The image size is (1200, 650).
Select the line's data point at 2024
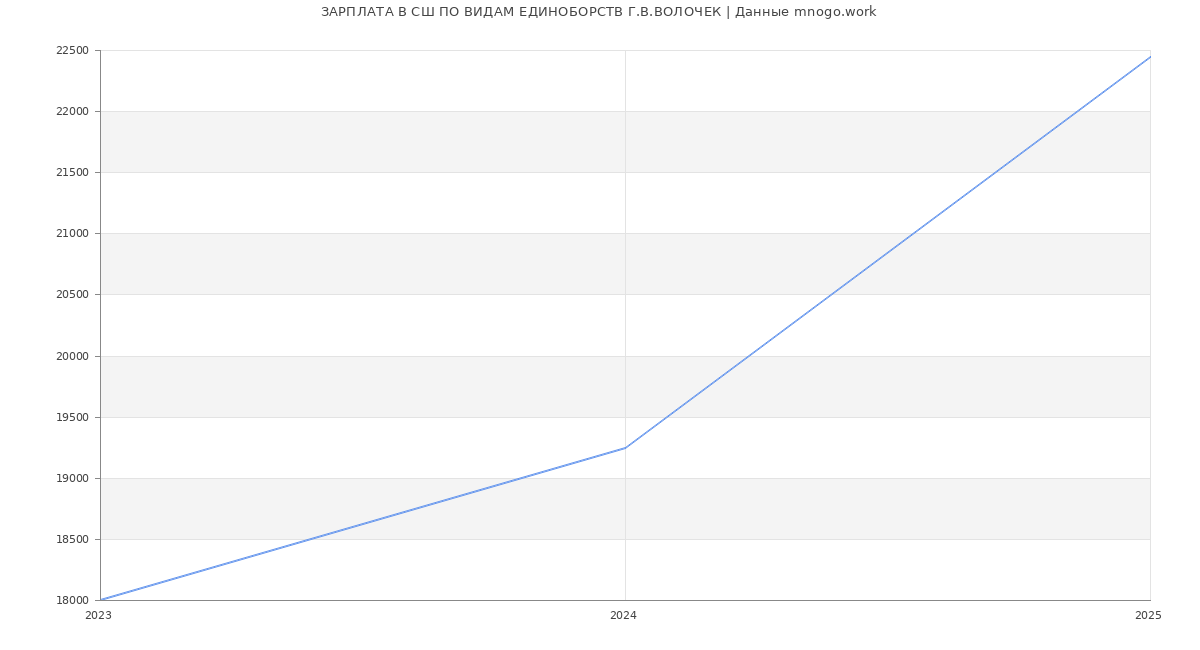625,447
